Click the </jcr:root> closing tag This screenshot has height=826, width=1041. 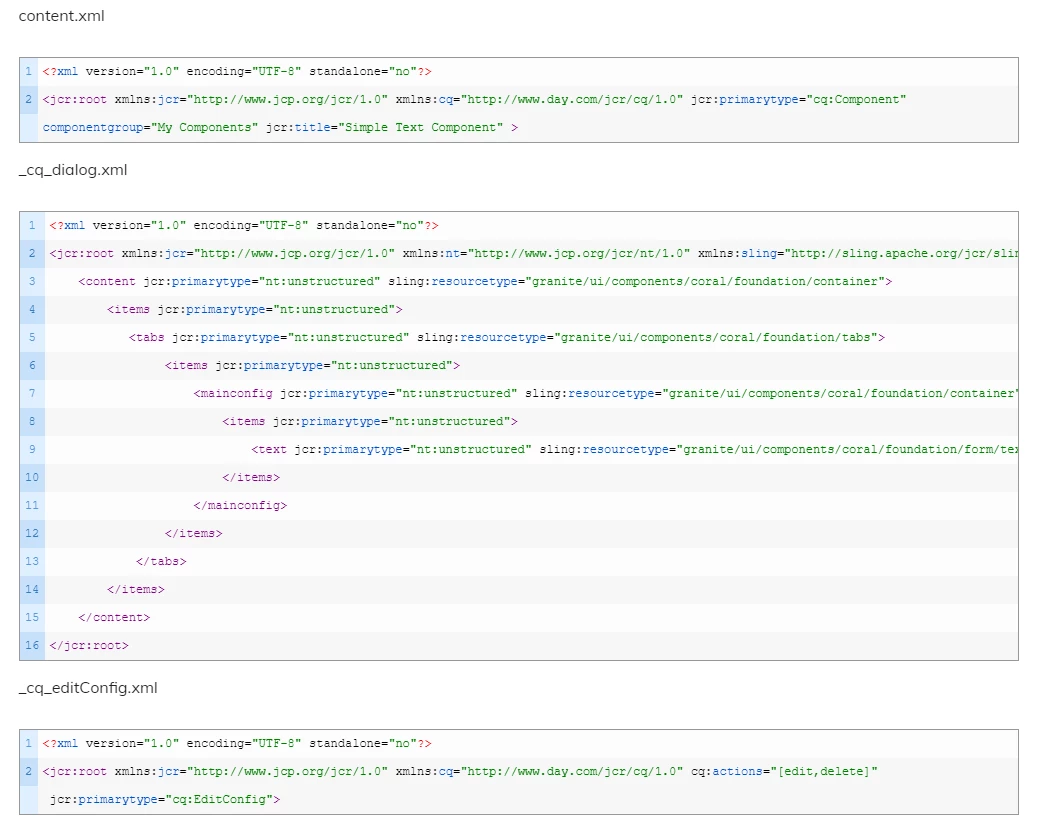[x=89, y=645]
